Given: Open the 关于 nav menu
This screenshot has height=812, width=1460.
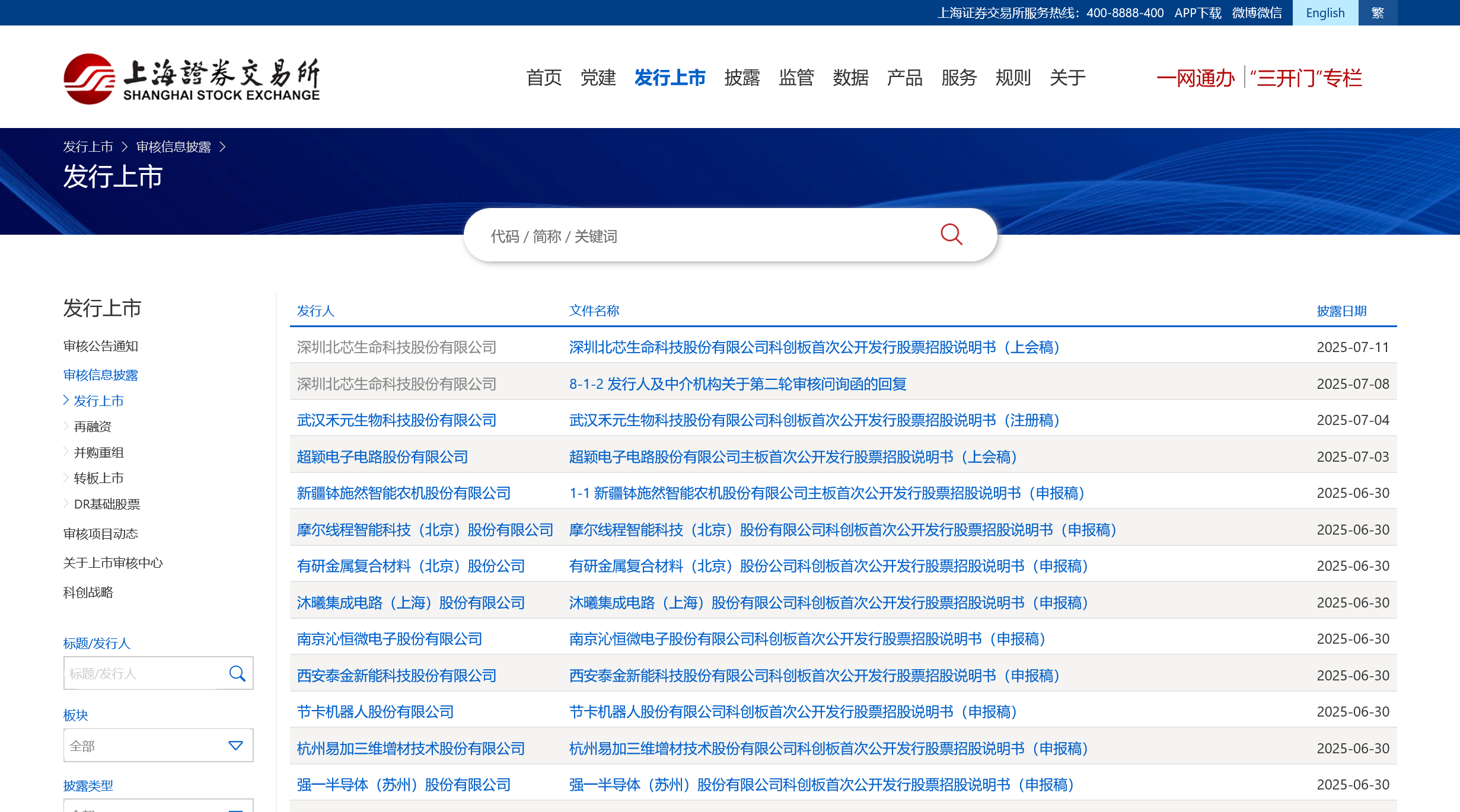Looking at the screenshot, I should 1067,78.
